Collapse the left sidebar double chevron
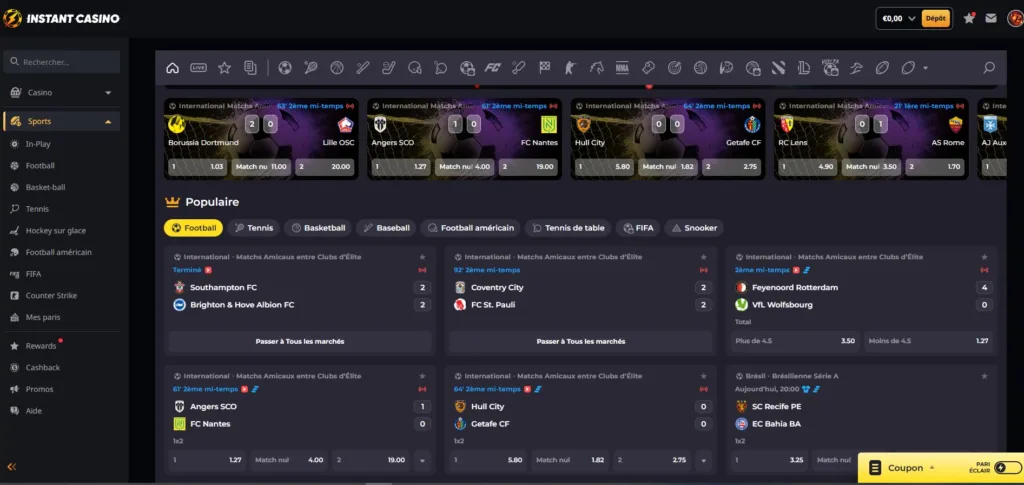Screen dimensions: 1024x485 [x=12, y=467]
